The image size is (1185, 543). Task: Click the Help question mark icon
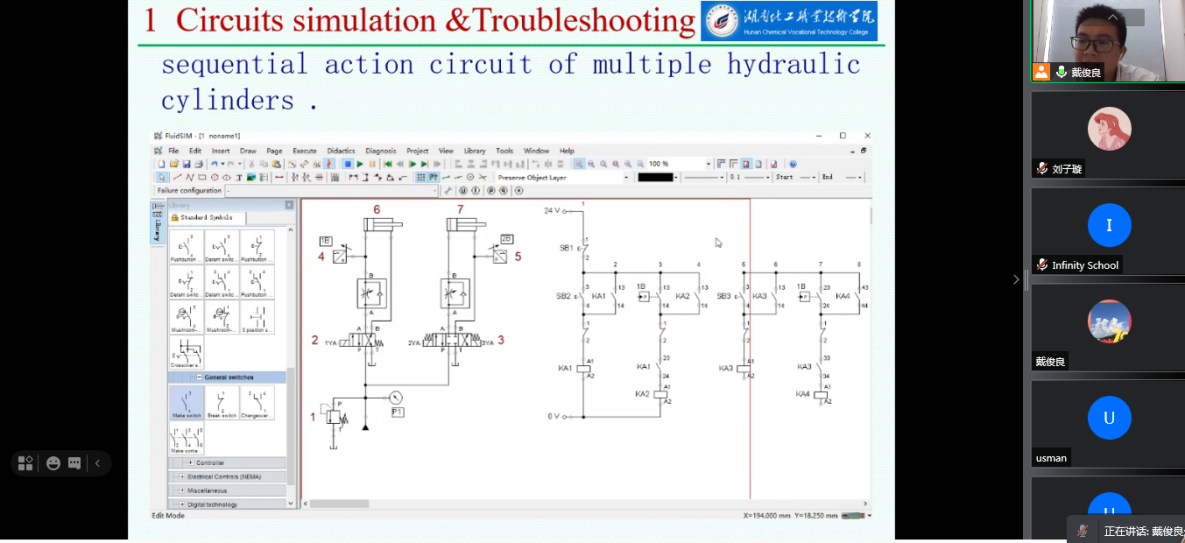pos(793,164)
